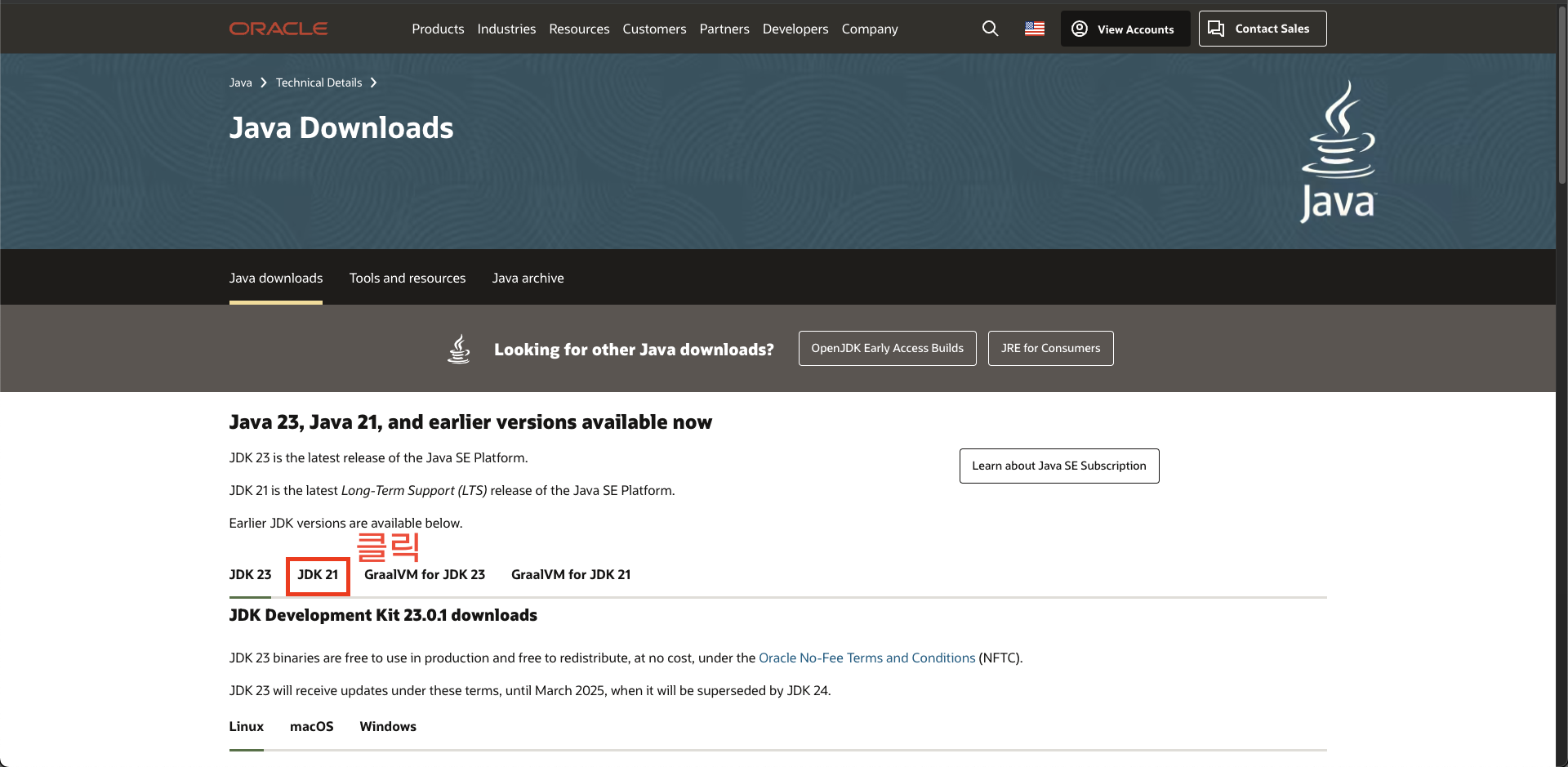
Task: Select the JDK 23 tab
Action: [x=250, y=574]
